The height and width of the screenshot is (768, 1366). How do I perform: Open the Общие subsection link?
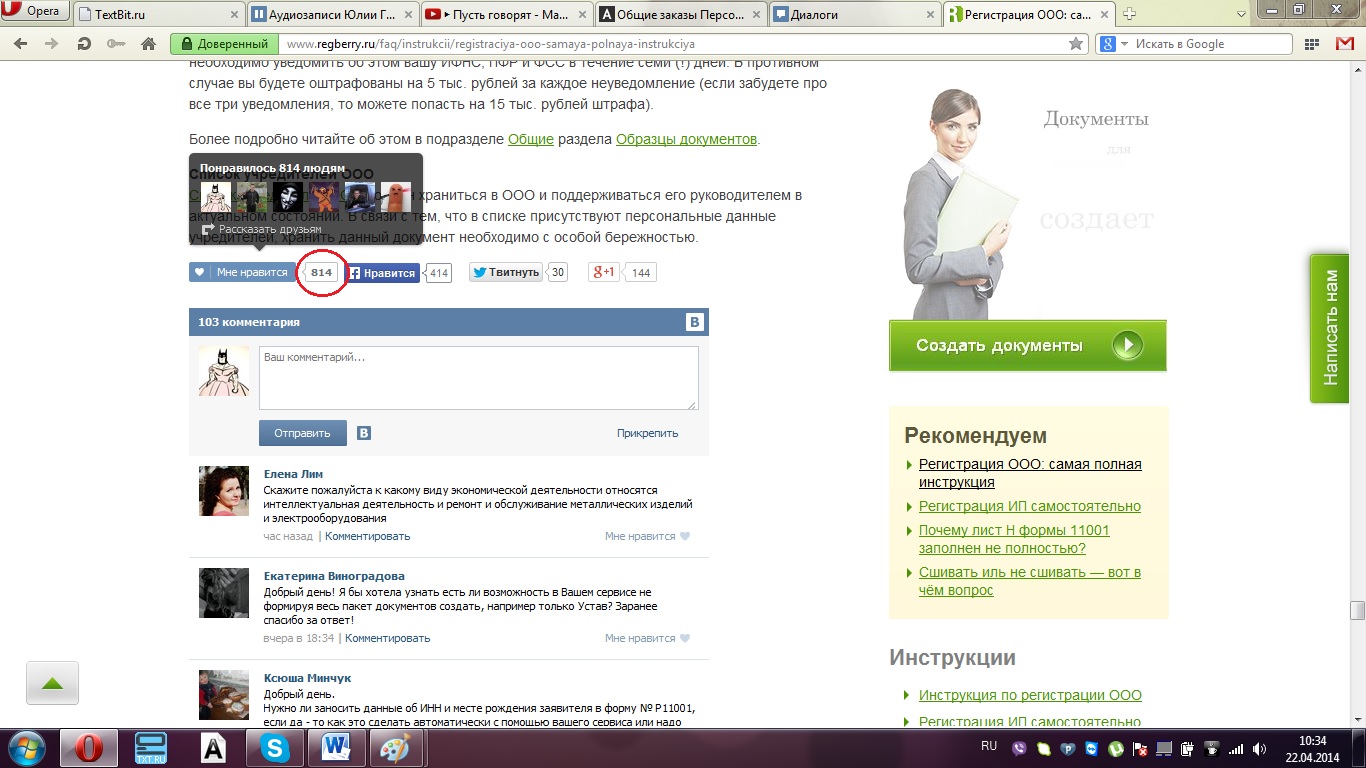pyautogui.click(x=530, y=139)
